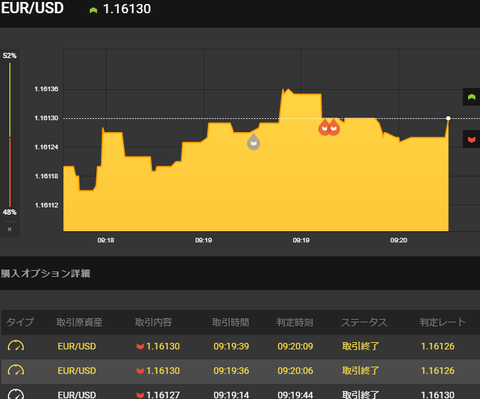Click the trade time 09:19:36

231,371
